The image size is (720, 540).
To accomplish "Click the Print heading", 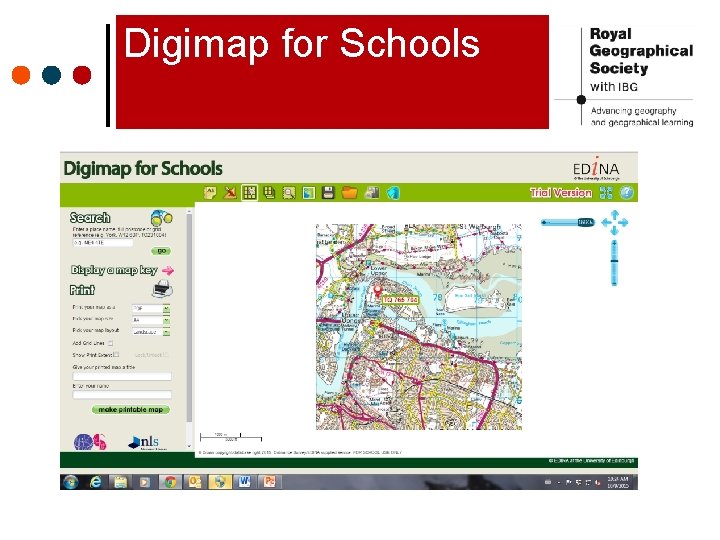I will (x=82, y=290).
